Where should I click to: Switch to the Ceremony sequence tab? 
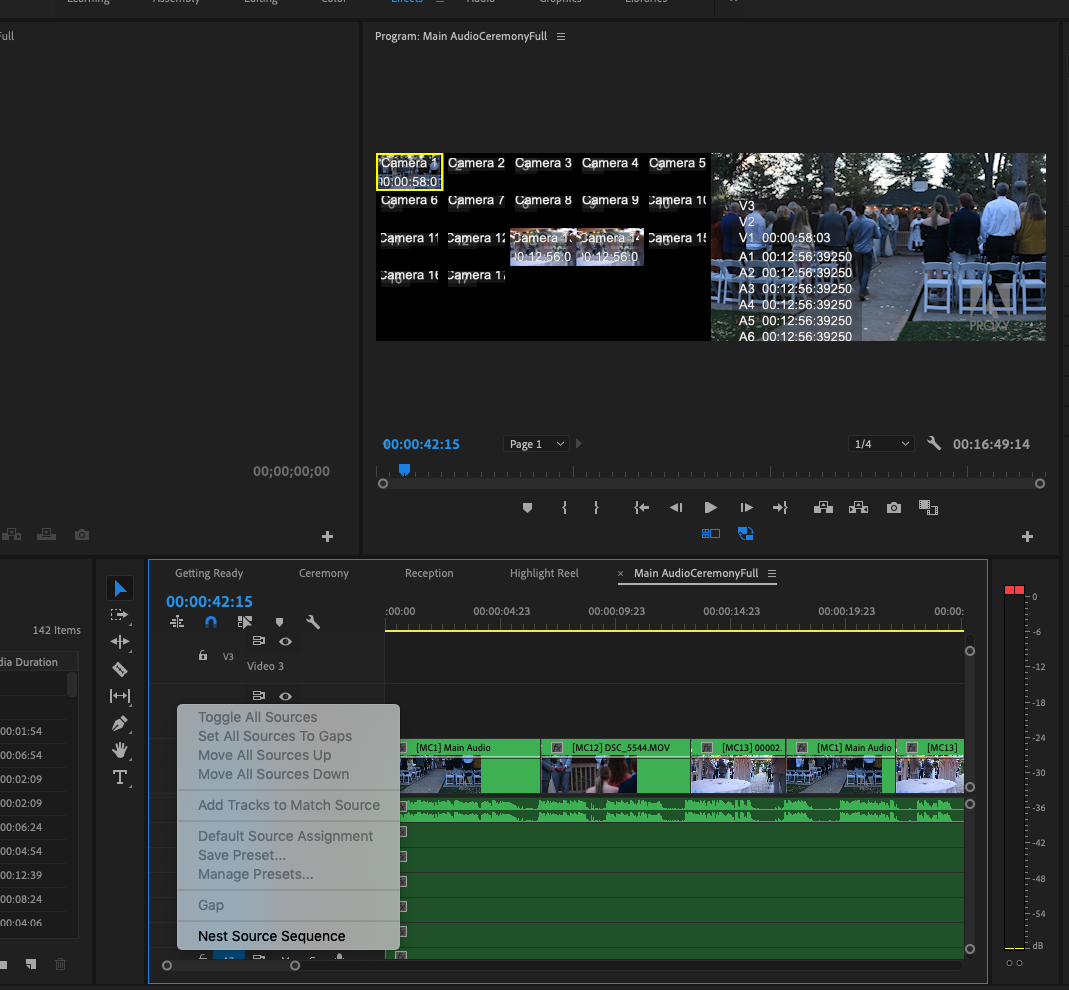(x=322, y=573)
